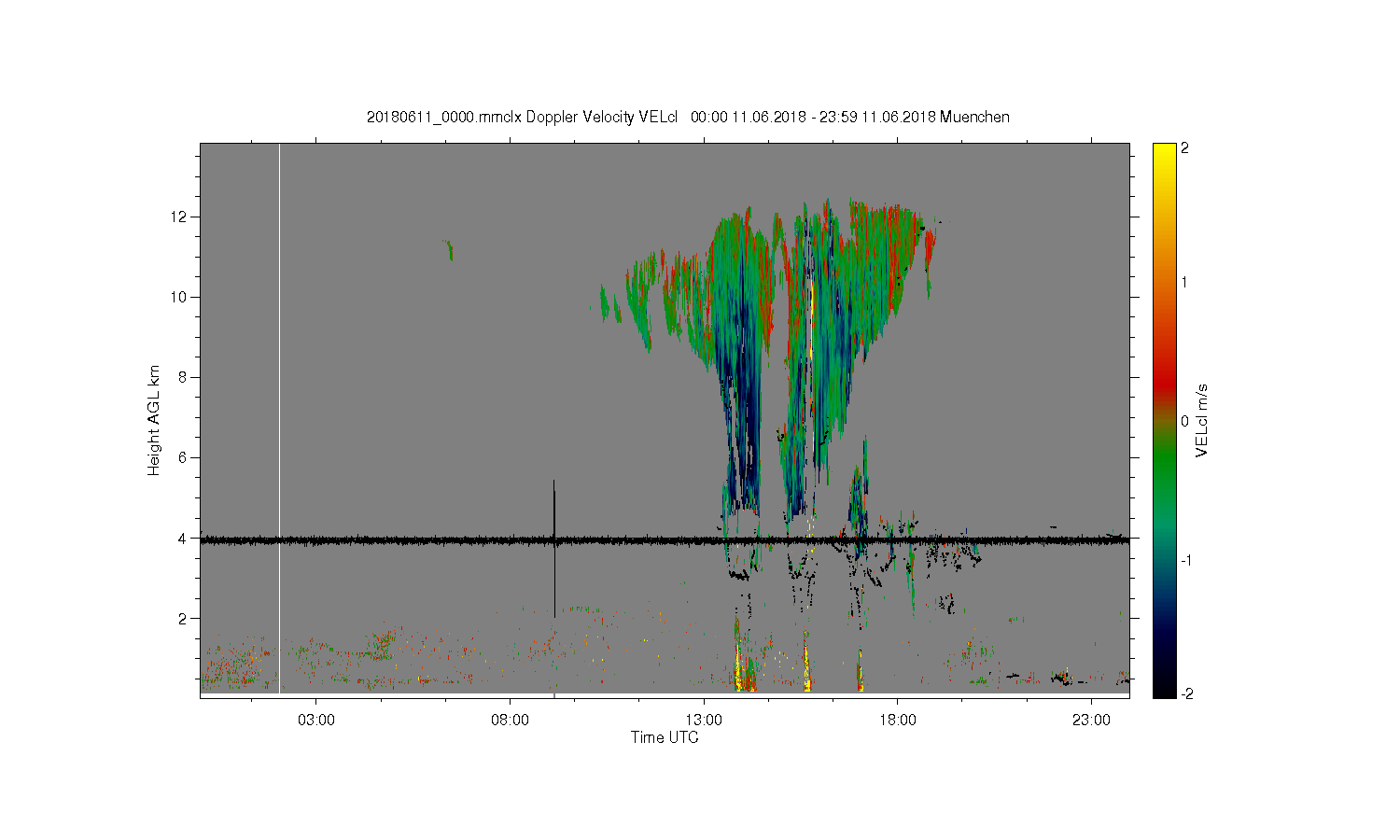Click the height axis label 10

tap(181, 297)
